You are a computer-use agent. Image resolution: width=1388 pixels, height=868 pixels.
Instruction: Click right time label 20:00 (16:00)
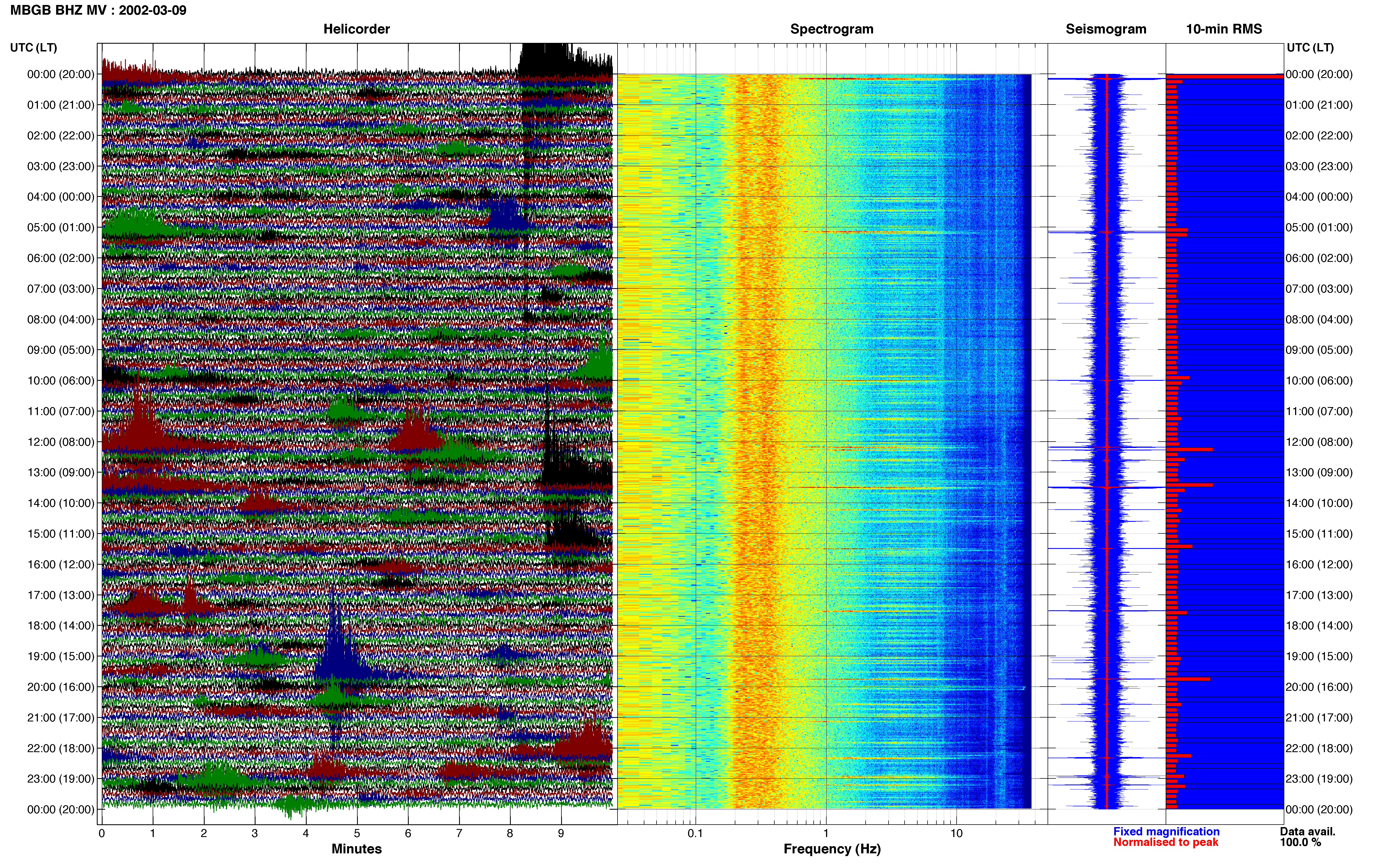(1319, 687)
